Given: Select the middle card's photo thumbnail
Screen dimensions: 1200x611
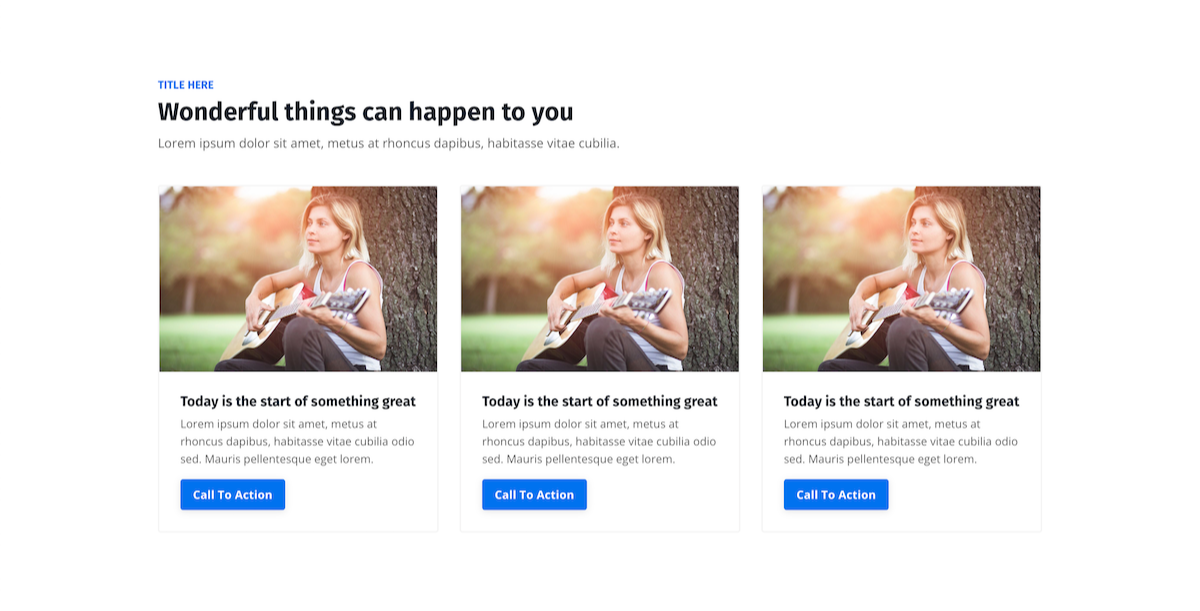Looking at the screenshot, I should coord(600,278).
